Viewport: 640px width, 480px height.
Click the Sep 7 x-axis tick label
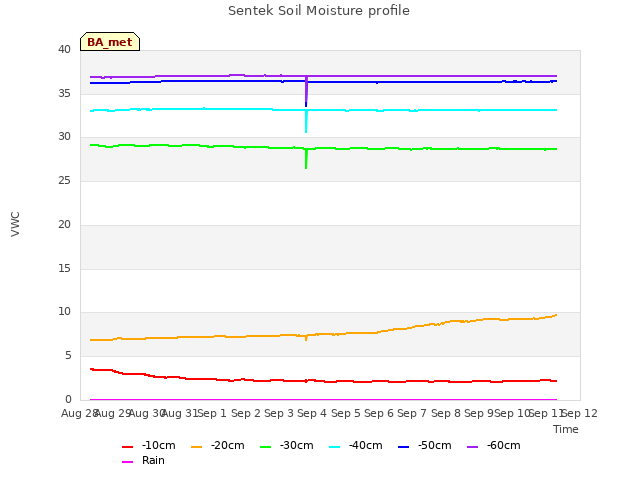412,413
